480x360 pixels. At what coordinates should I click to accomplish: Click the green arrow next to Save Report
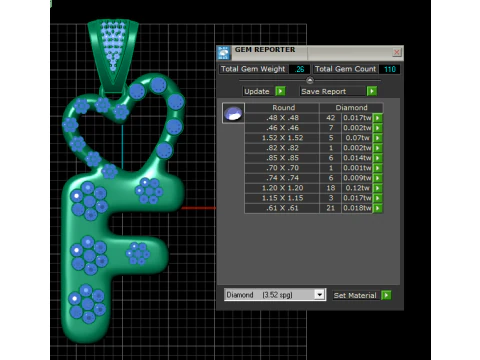(372, 91)
